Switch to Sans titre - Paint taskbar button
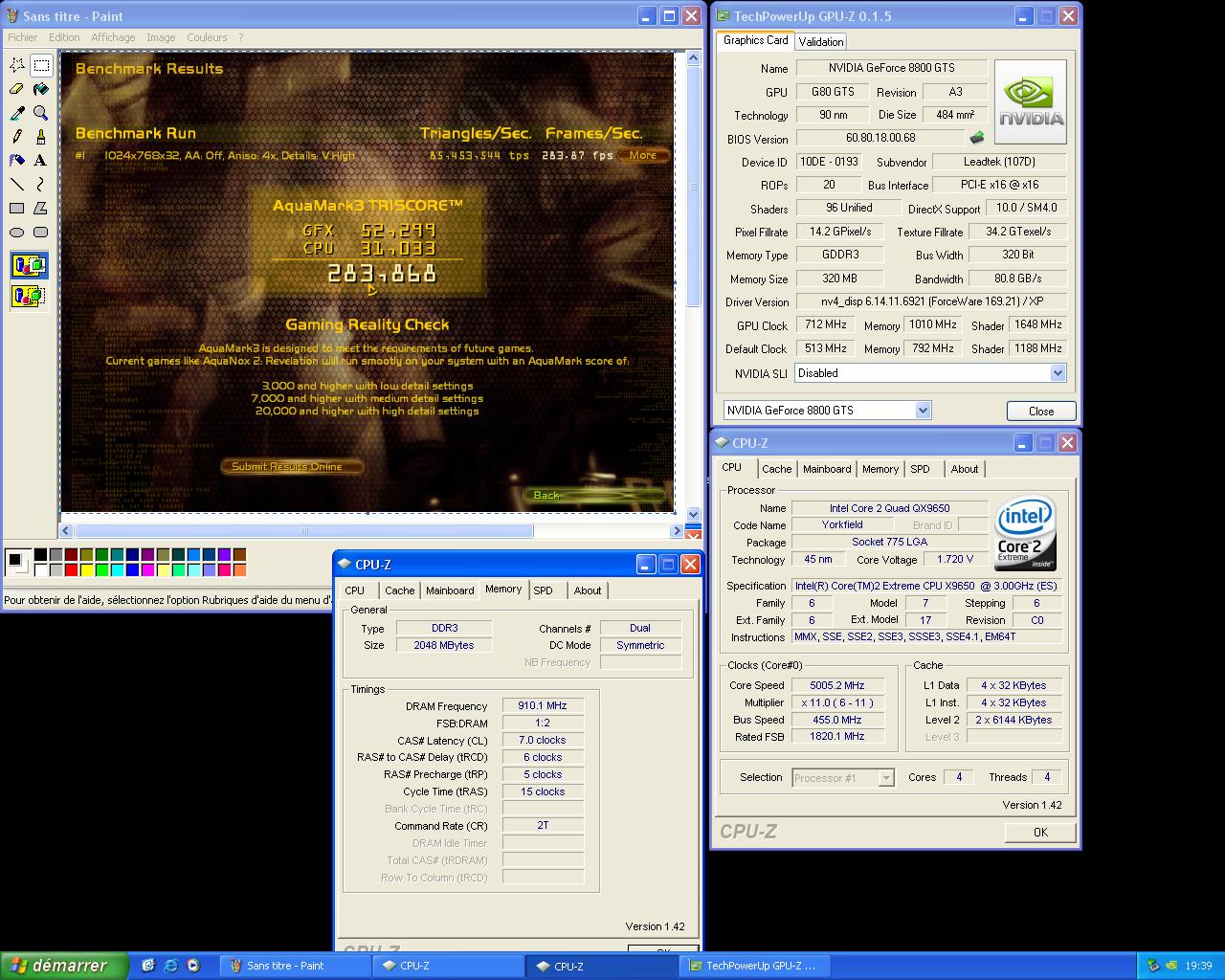This screenshot has height=980, width=1225. [x=294, y=966]
